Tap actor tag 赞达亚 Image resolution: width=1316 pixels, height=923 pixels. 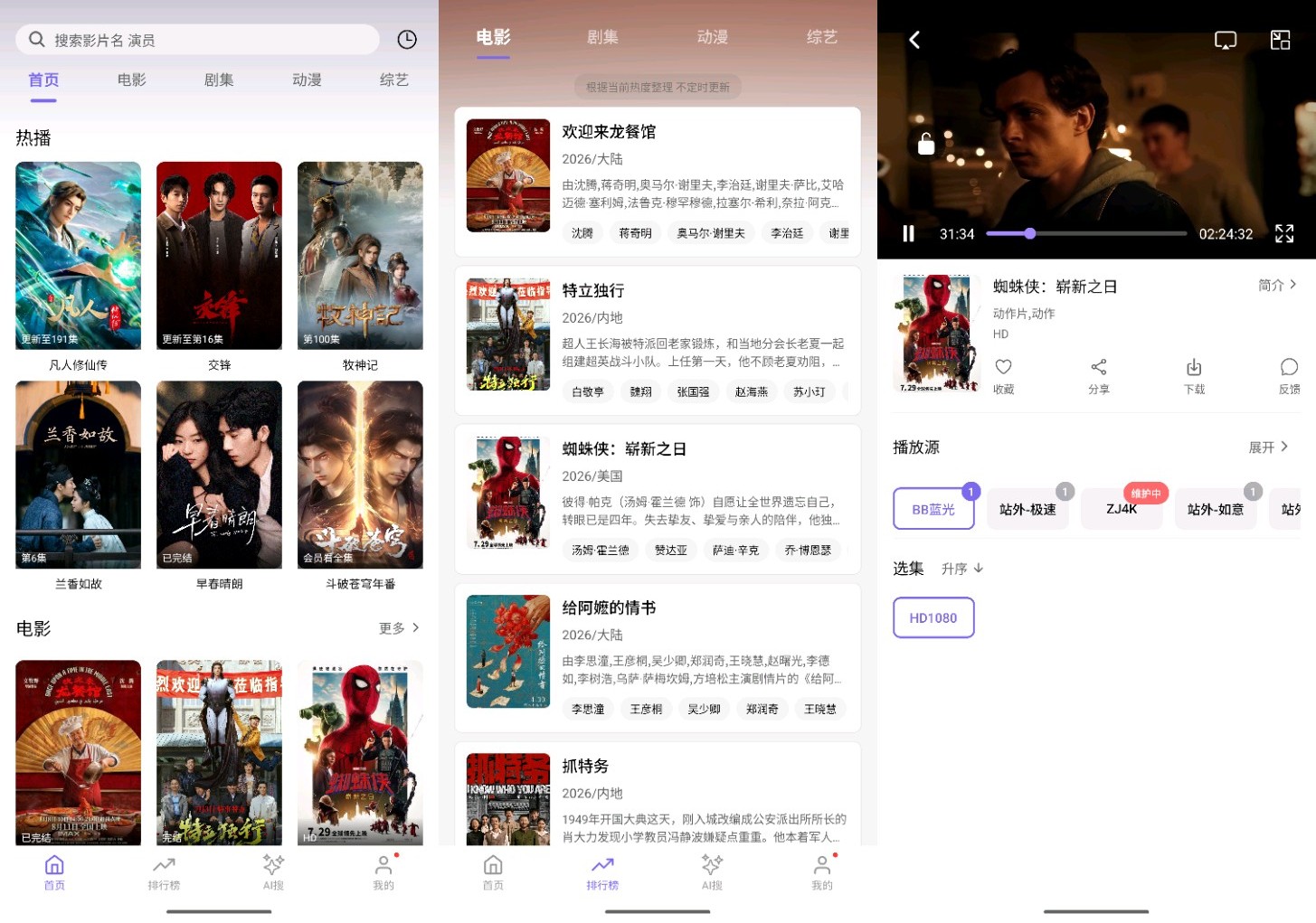671,550
